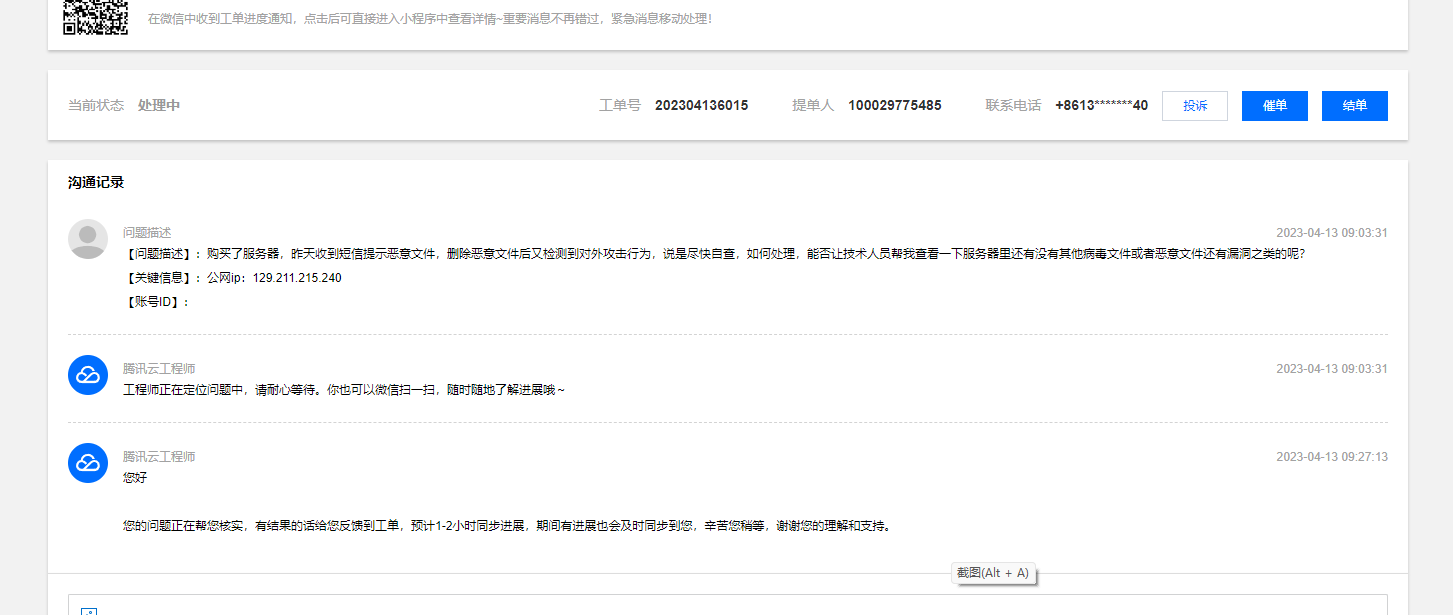The image size is (1453, 615).
Task: Click the 处理中 status text
Action: coord(159,106)
